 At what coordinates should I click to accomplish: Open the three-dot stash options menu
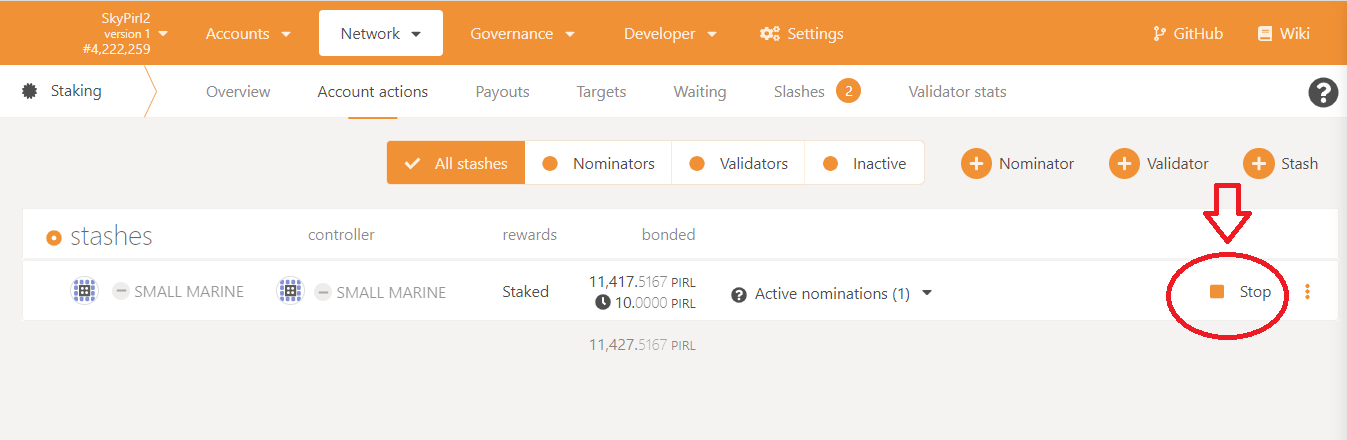pos(1308,292)
